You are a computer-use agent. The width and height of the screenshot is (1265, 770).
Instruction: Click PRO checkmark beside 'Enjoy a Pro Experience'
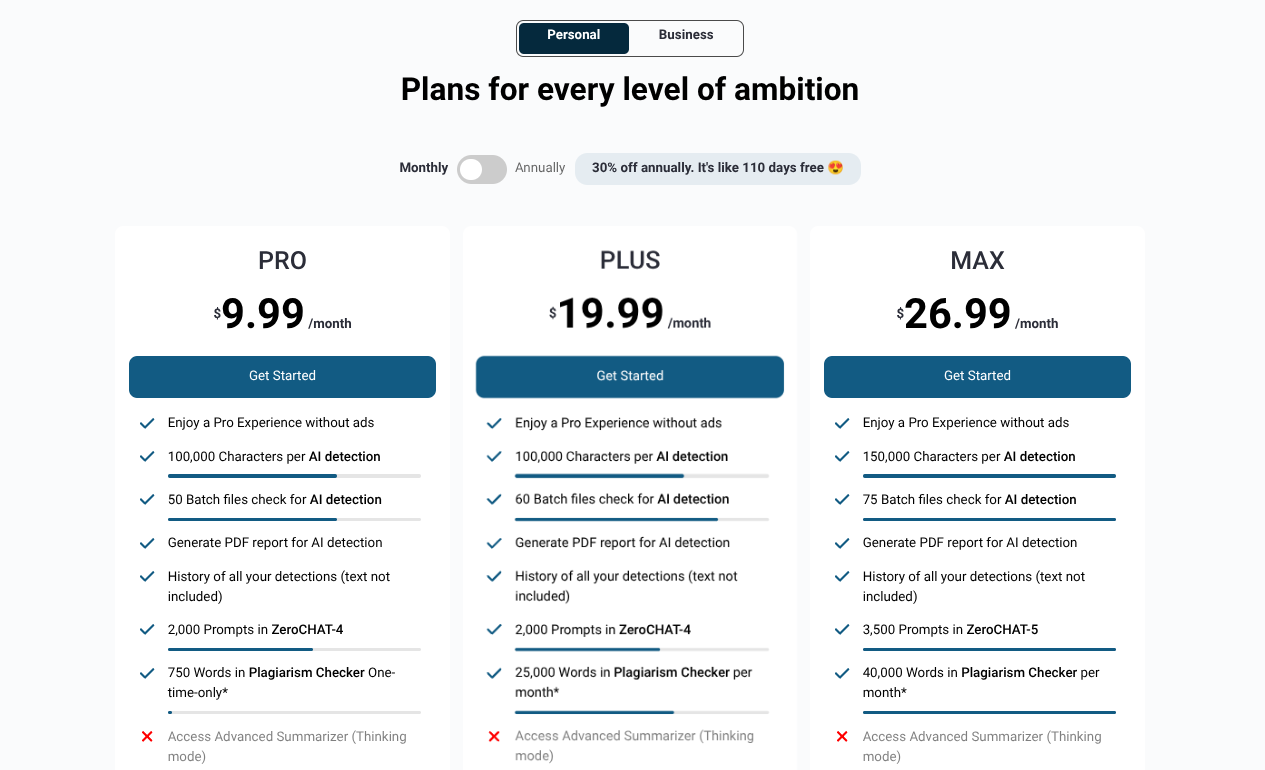[147, 423]
